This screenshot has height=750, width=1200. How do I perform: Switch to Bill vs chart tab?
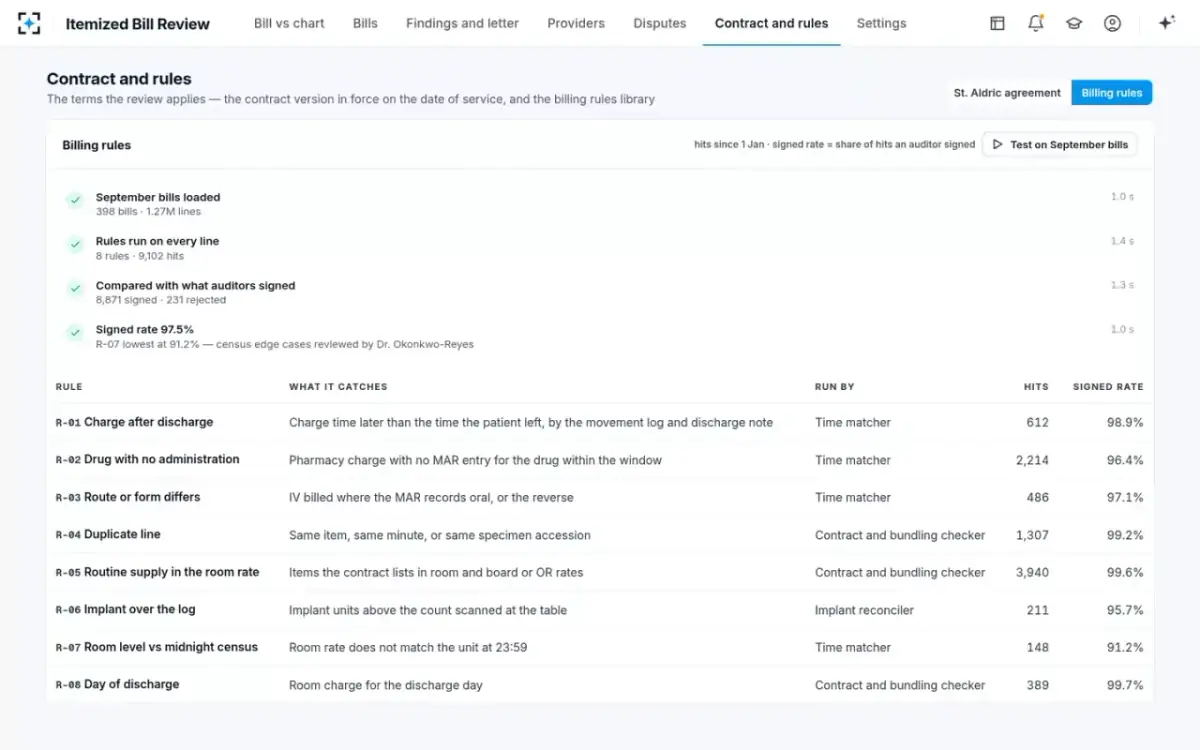(289, 23)
